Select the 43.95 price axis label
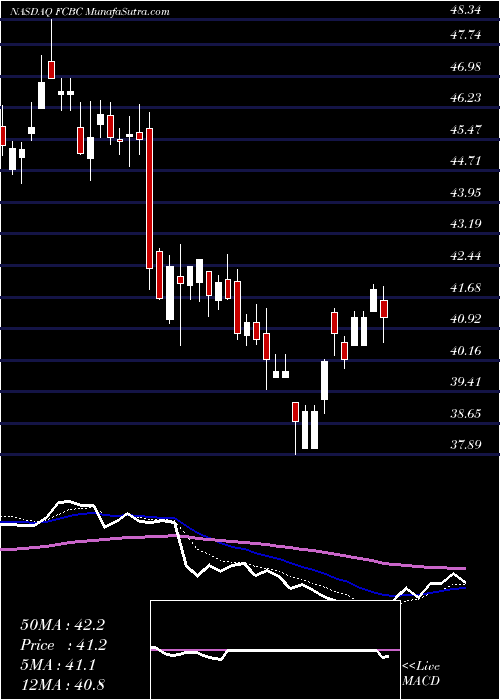This screenshot has height=700, width=500. pyautogui.click(x=465, y=193)
